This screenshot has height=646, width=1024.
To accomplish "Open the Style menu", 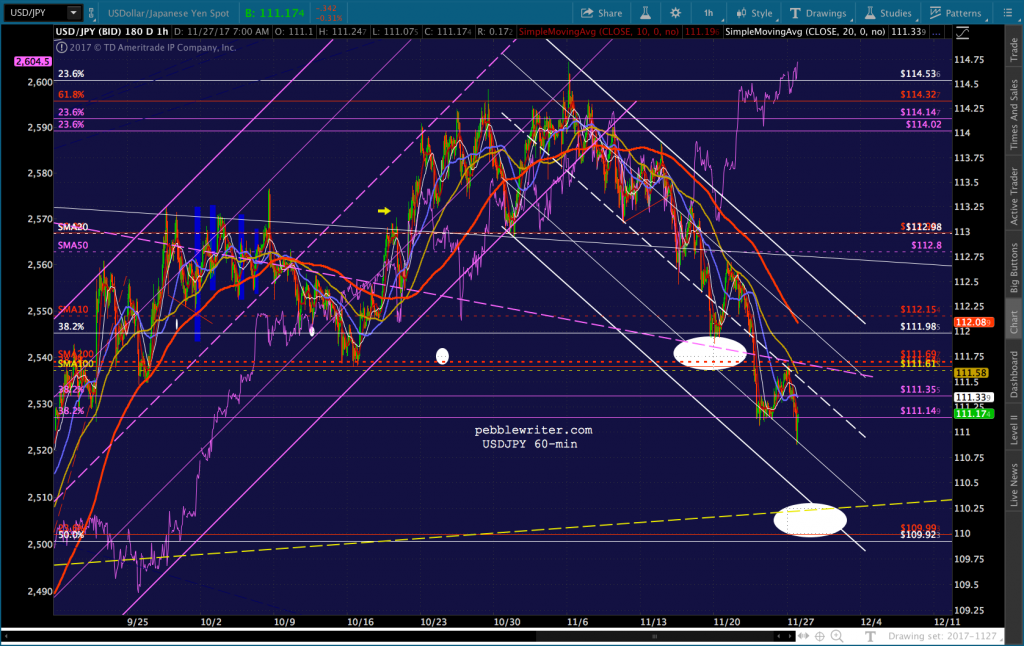I will pyautogui.click(x=754, y=13).
